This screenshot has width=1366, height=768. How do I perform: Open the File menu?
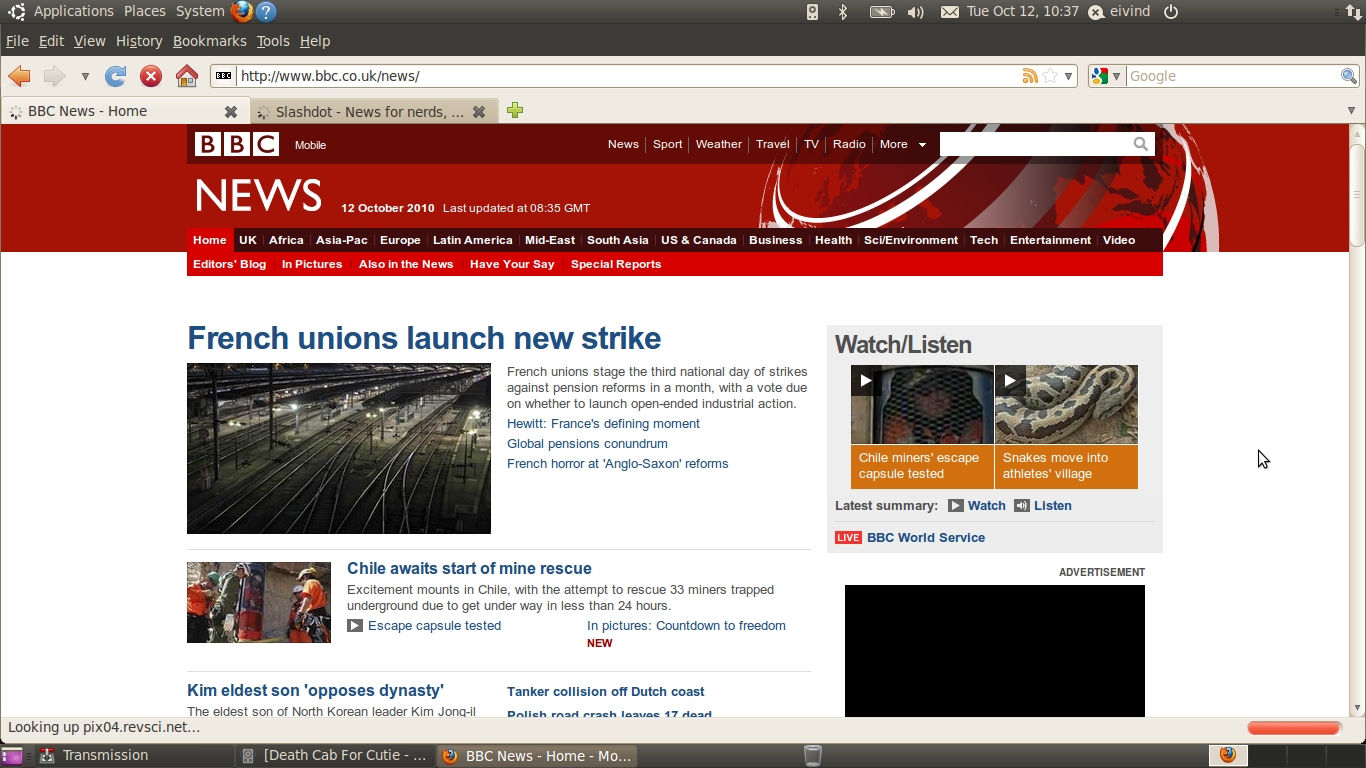click(x=17, y=41)
